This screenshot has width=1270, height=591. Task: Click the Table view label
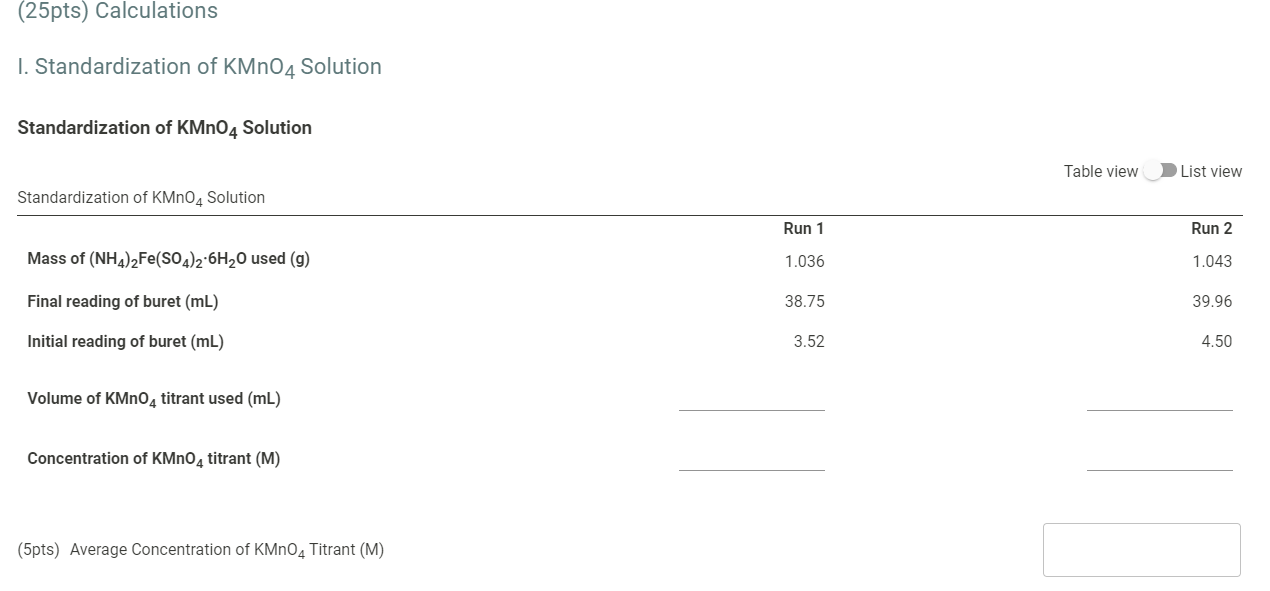click(1100, 171)
